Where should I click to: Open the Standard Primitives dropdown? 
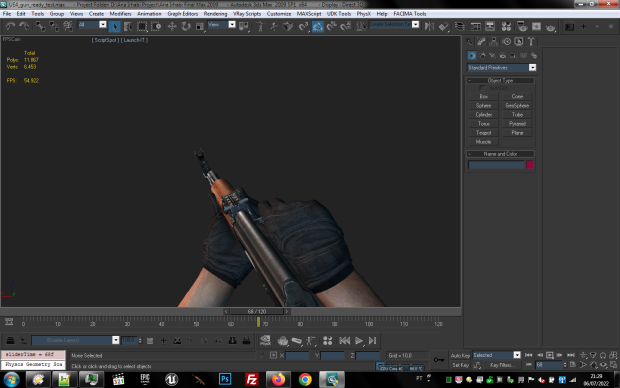pos(501,68)
